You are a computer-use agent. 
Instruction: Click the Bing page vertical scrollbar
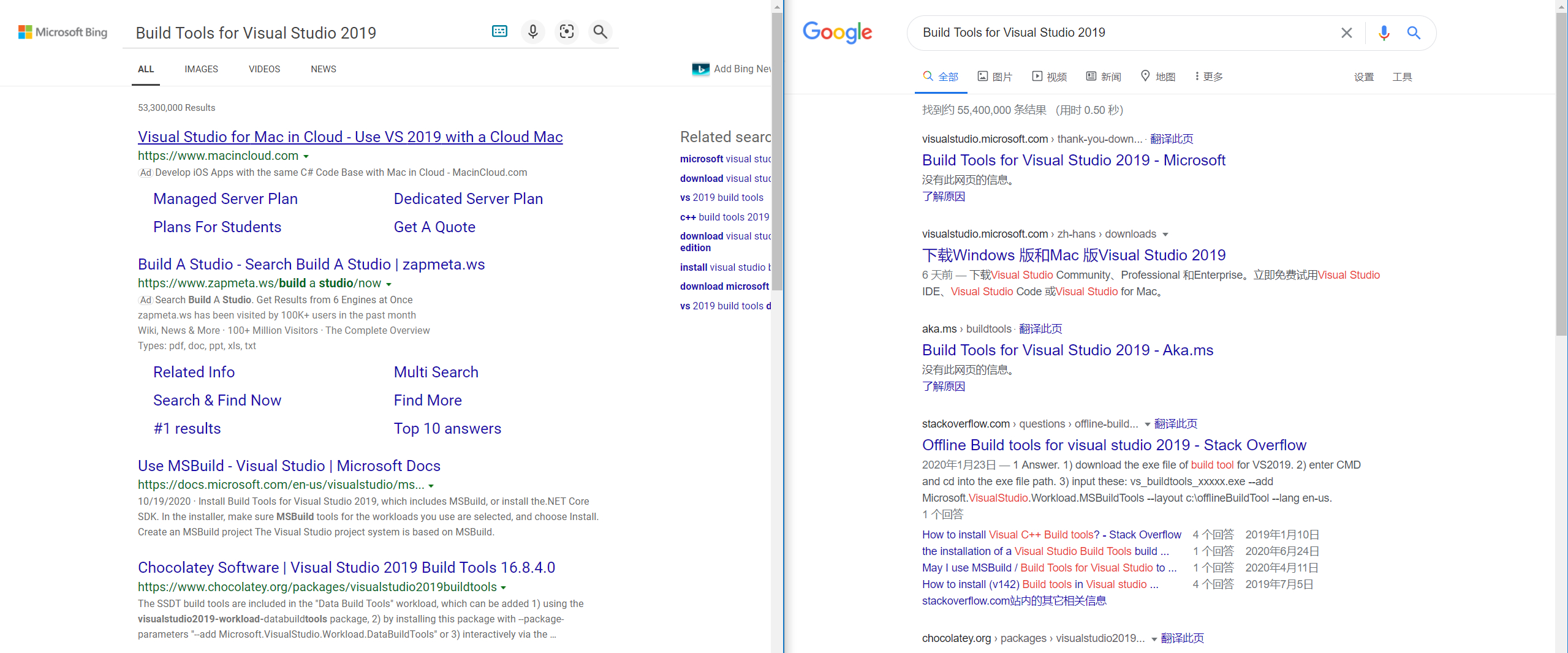[777, 153]
